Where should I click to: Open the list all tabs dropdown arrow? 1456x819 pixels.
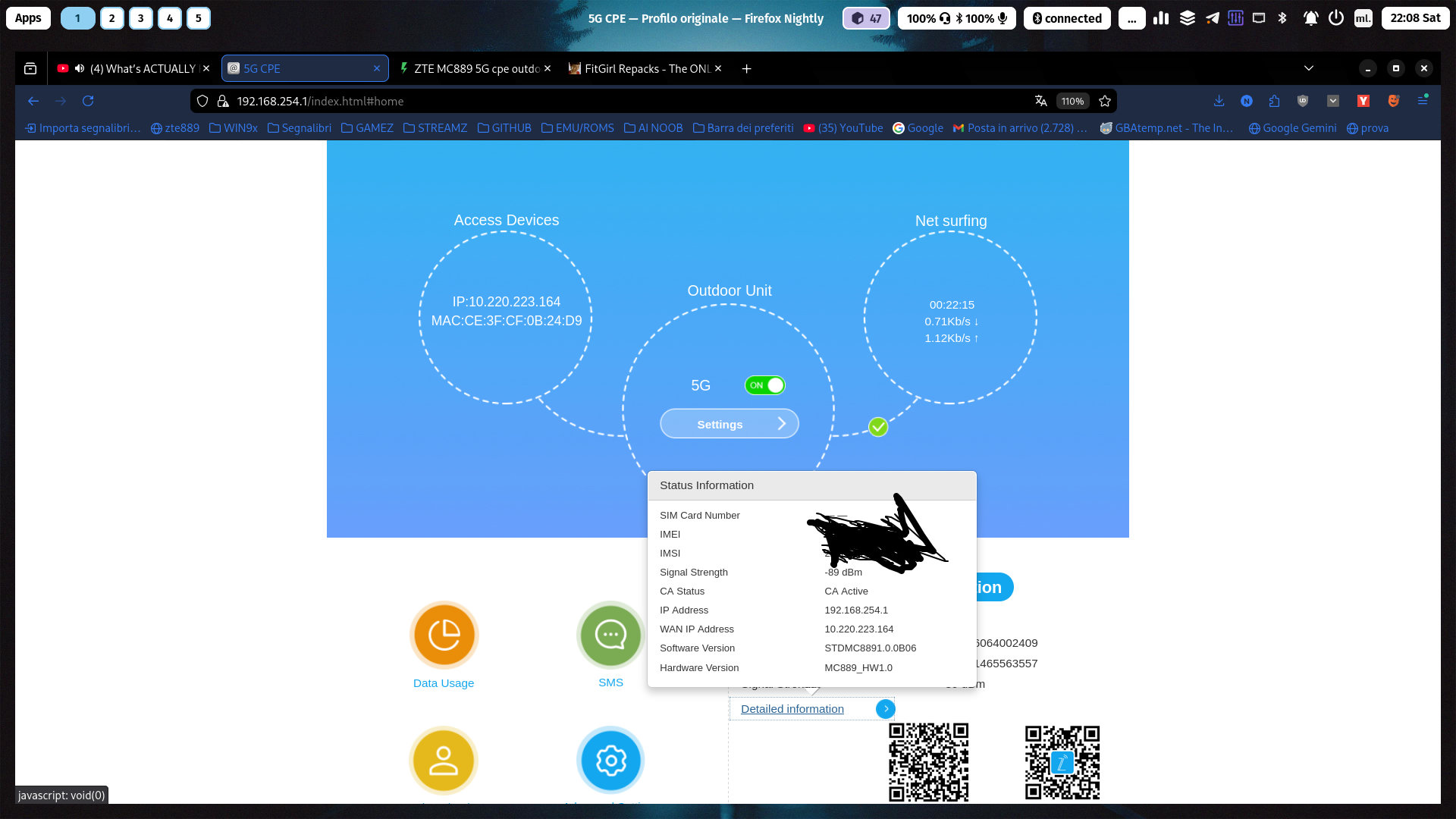point(1308,68)
